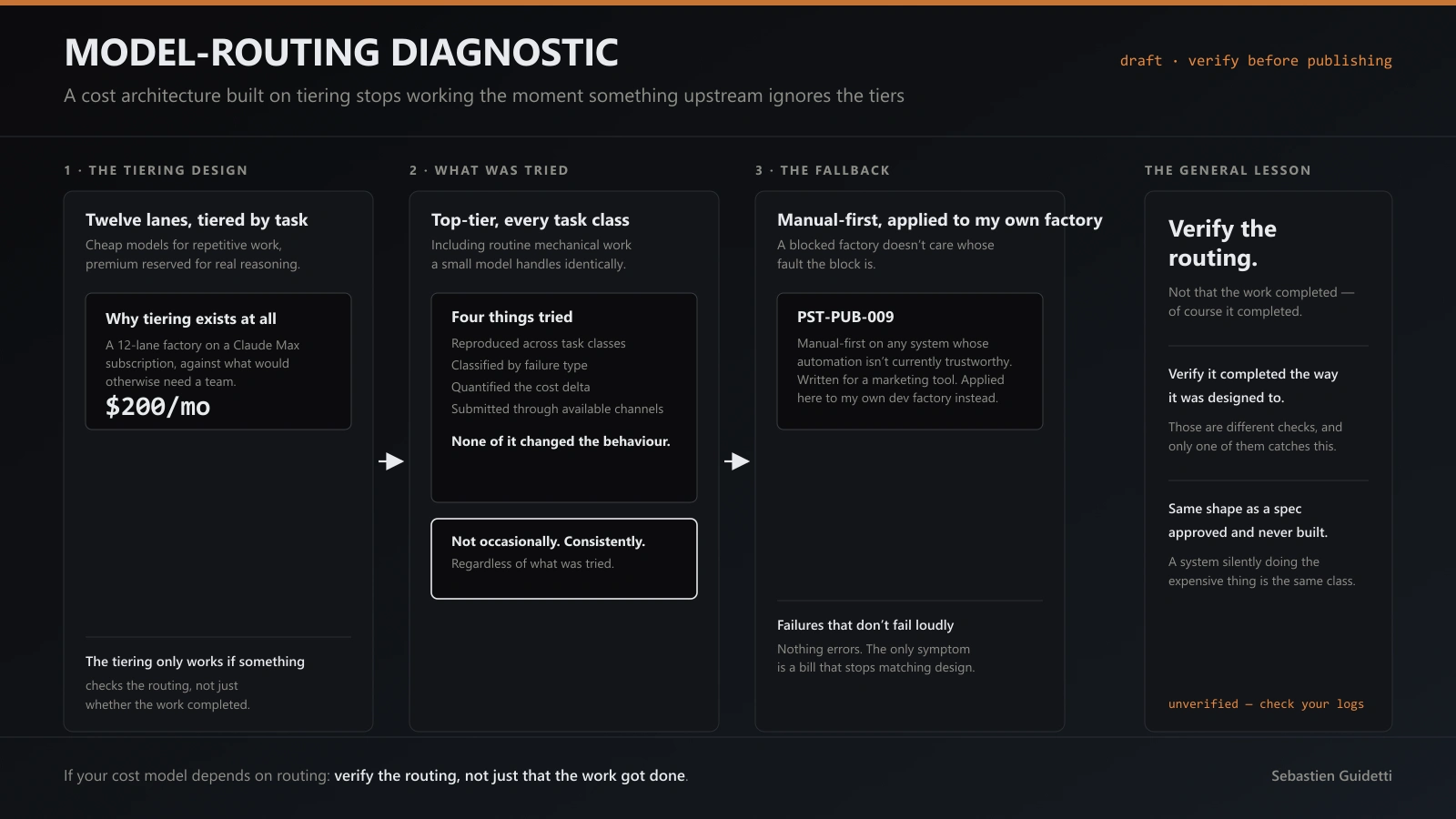Viewport: 1456px width, 819px height.
Task: Click 'None of it changed the behaviour.' line
Action: tap(561, 441)
